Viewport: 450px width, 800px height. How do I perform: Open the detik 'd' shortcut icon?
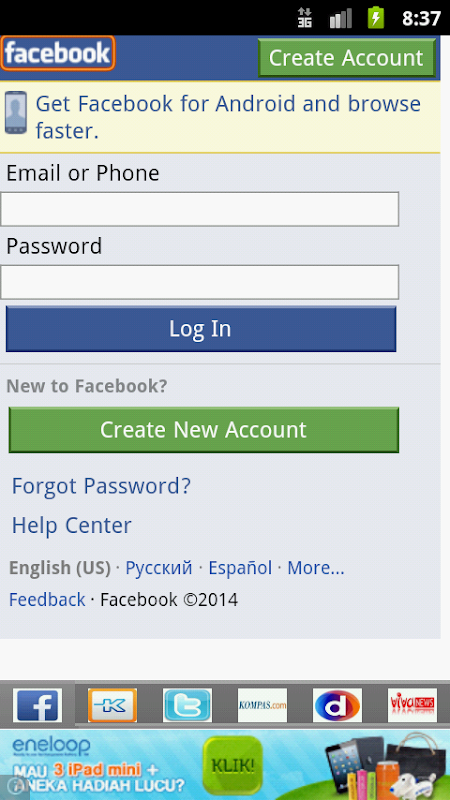tap(337, 705)
